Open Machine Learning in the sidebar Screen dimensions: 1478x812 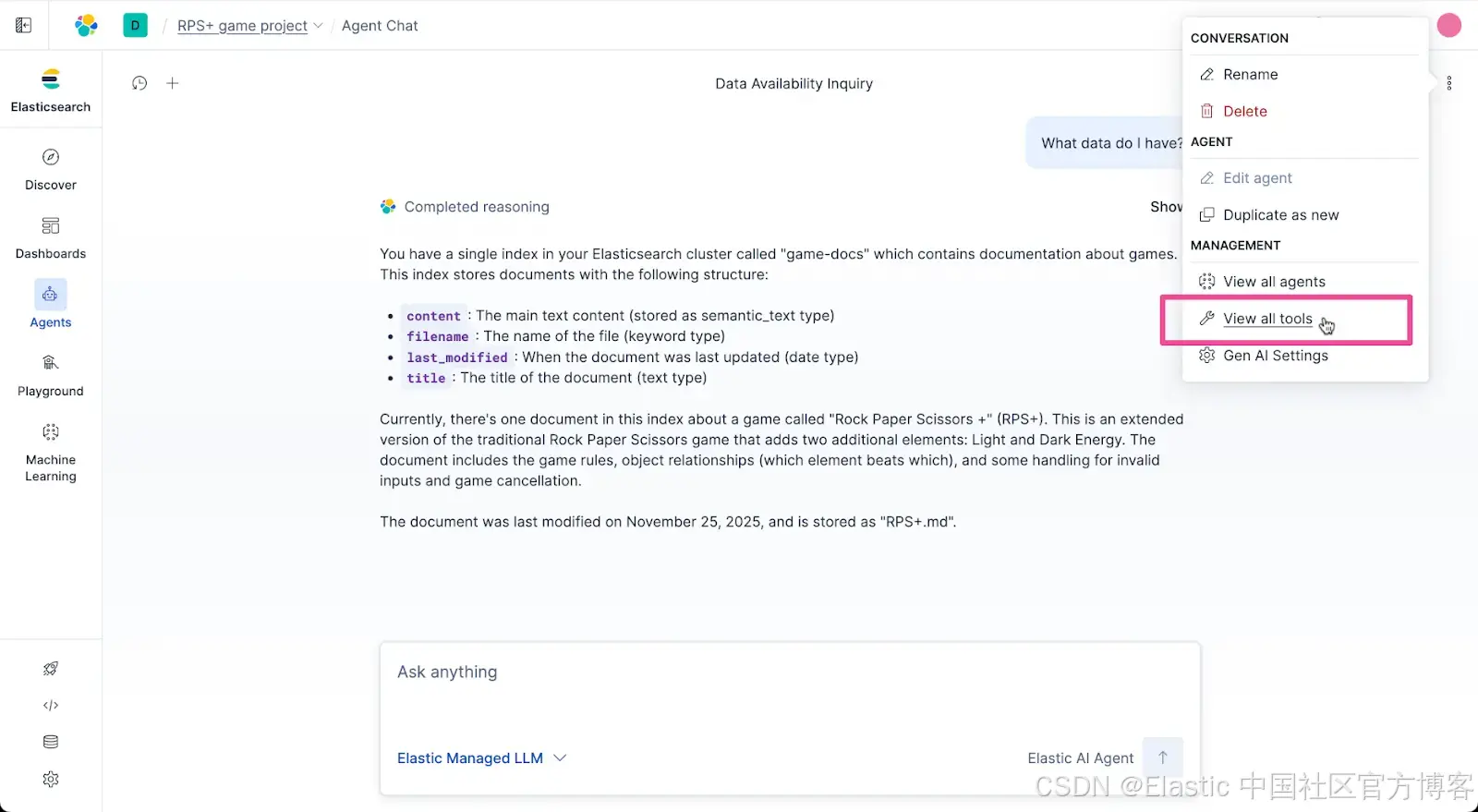pyautogui.click(x=51, y=453)
